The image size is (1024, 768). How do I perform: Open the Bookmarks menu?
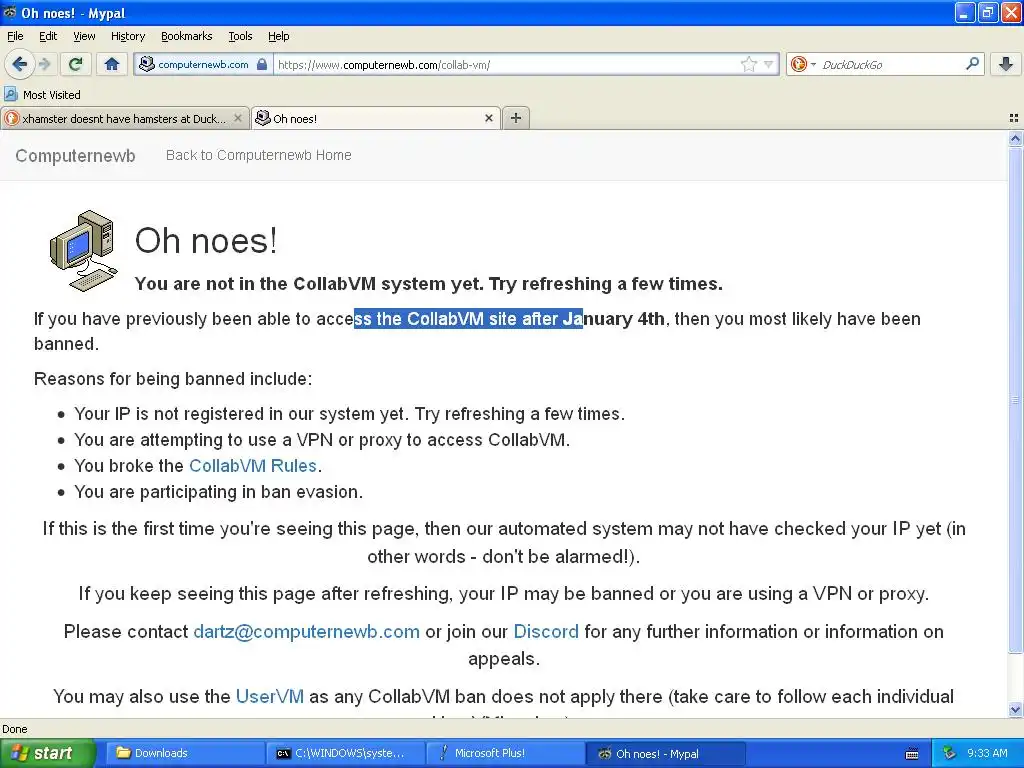(186, 36)
